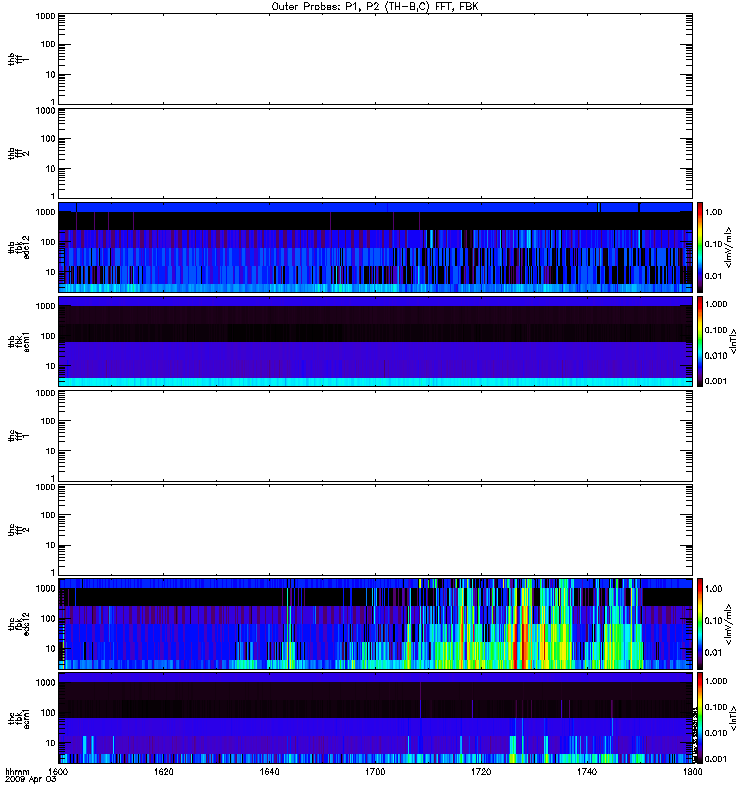
Task: Click the <|mV/m|> unit label beside thb edc12 colorbar
Action: click(729, 247)
